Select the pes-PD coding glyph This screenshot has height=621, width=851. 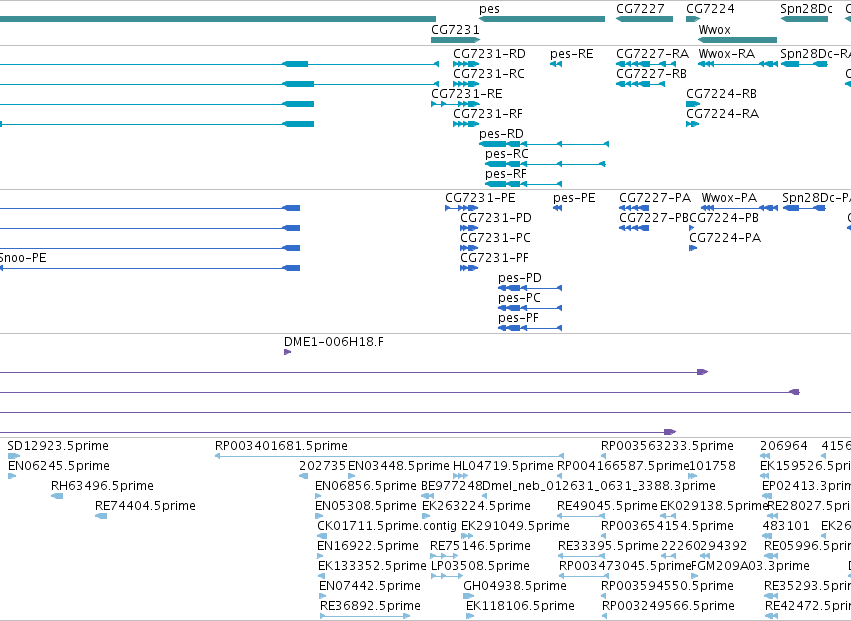(x=530, y=288)
